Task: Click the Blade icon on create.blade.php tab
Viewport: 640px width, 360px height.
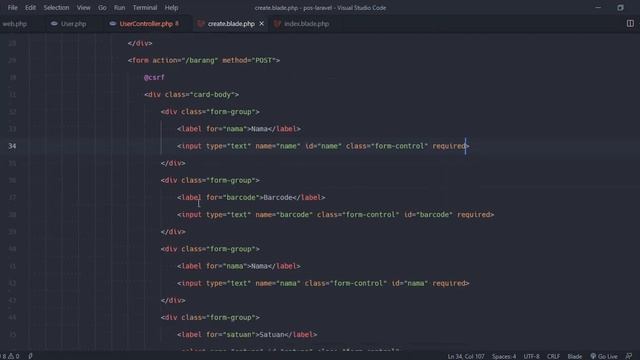Action: pyautogui.click(x=200, y=24)
